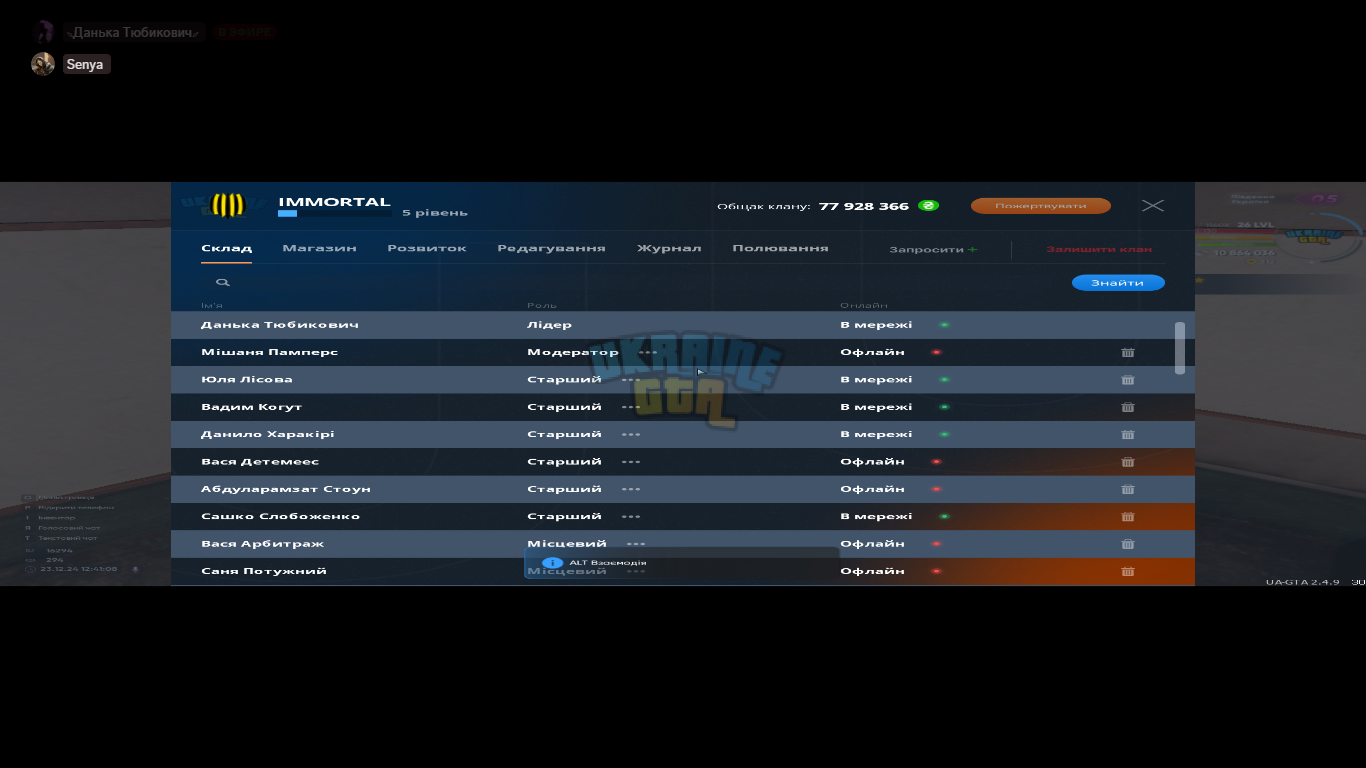Click member name Данило Харакірі
Screen dimensions: 1366x768
(268, 434)
